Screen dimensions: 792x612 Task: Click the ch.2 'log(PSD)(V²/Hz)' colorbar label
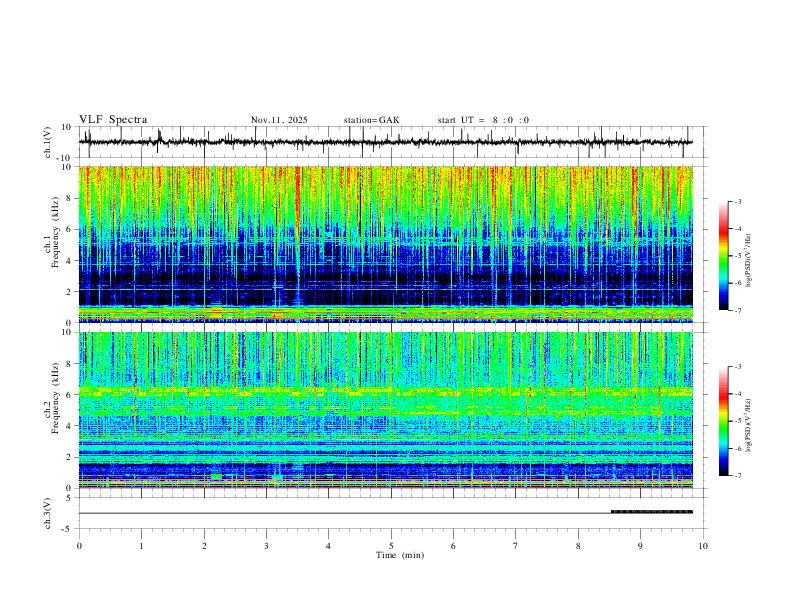point(748,426)
